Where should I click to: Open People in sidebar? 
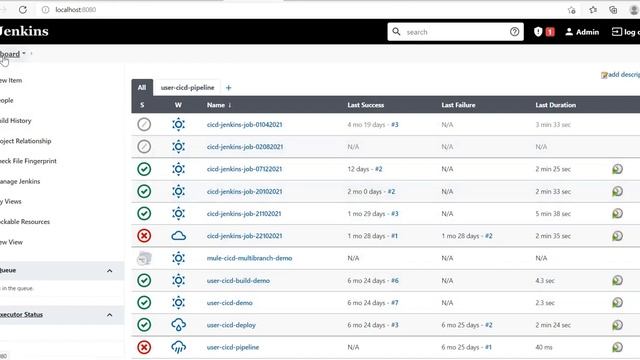coord(7,100)
